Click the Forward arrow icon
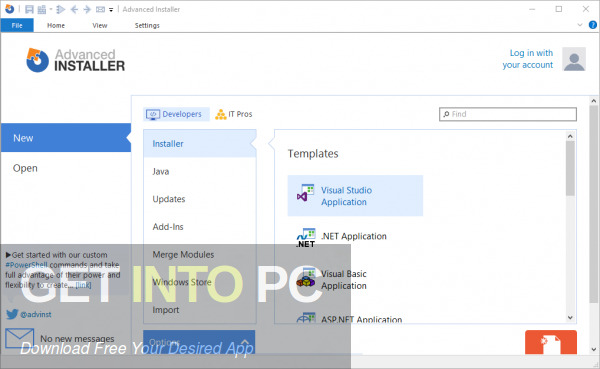600x369 pixels. (x=87, y=9)
